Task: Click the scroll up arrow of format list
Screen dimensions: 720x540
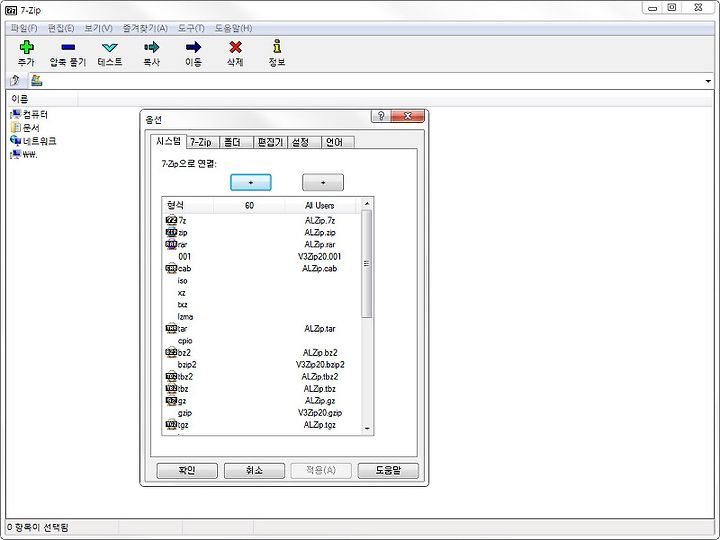Action: [366, 203]
